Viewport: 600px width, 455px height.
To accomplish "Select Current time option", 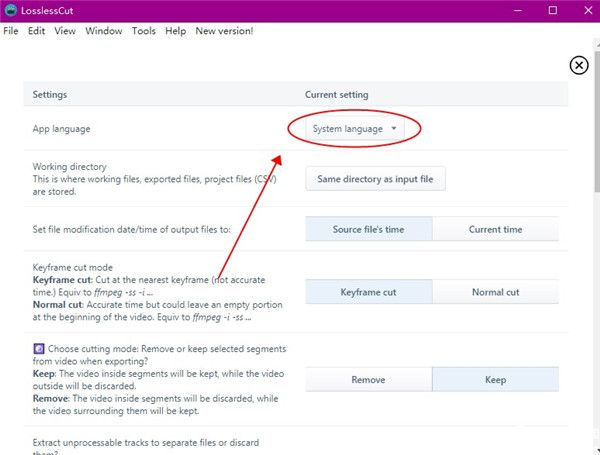I will coord(496,229).
